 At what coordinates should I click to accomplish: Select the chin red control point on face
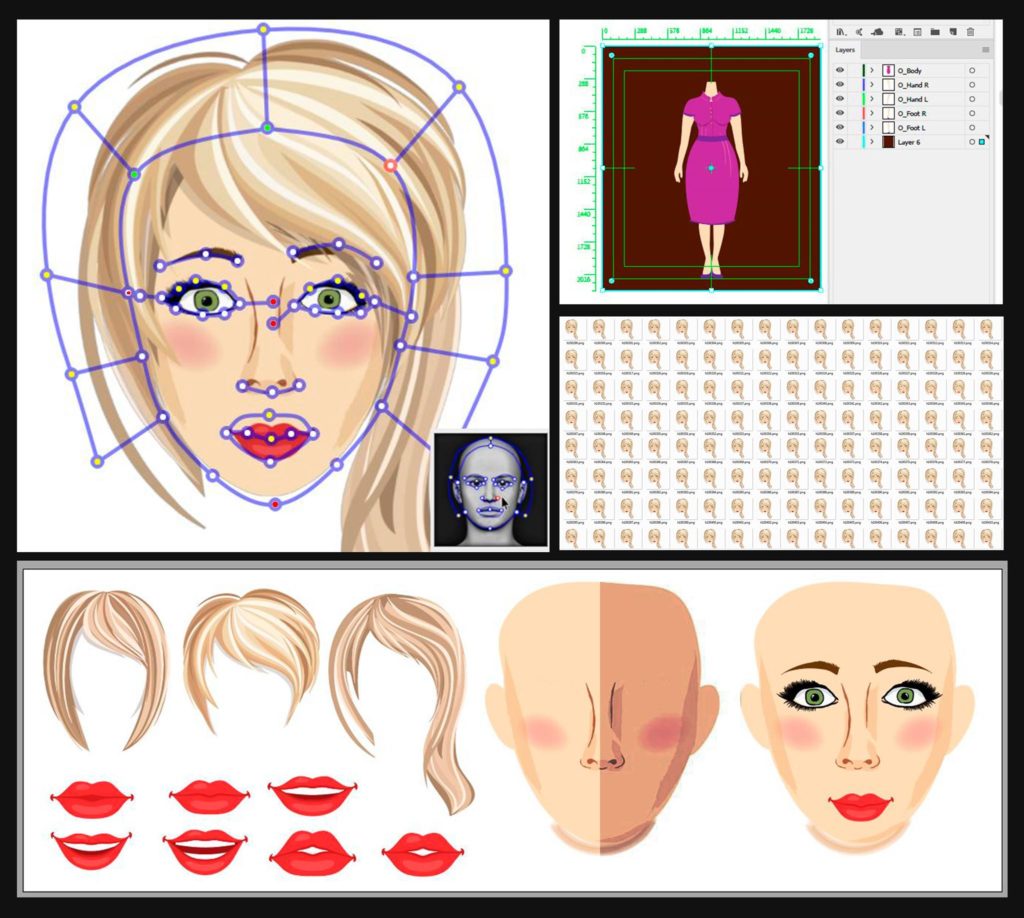(x=276, y=504)
